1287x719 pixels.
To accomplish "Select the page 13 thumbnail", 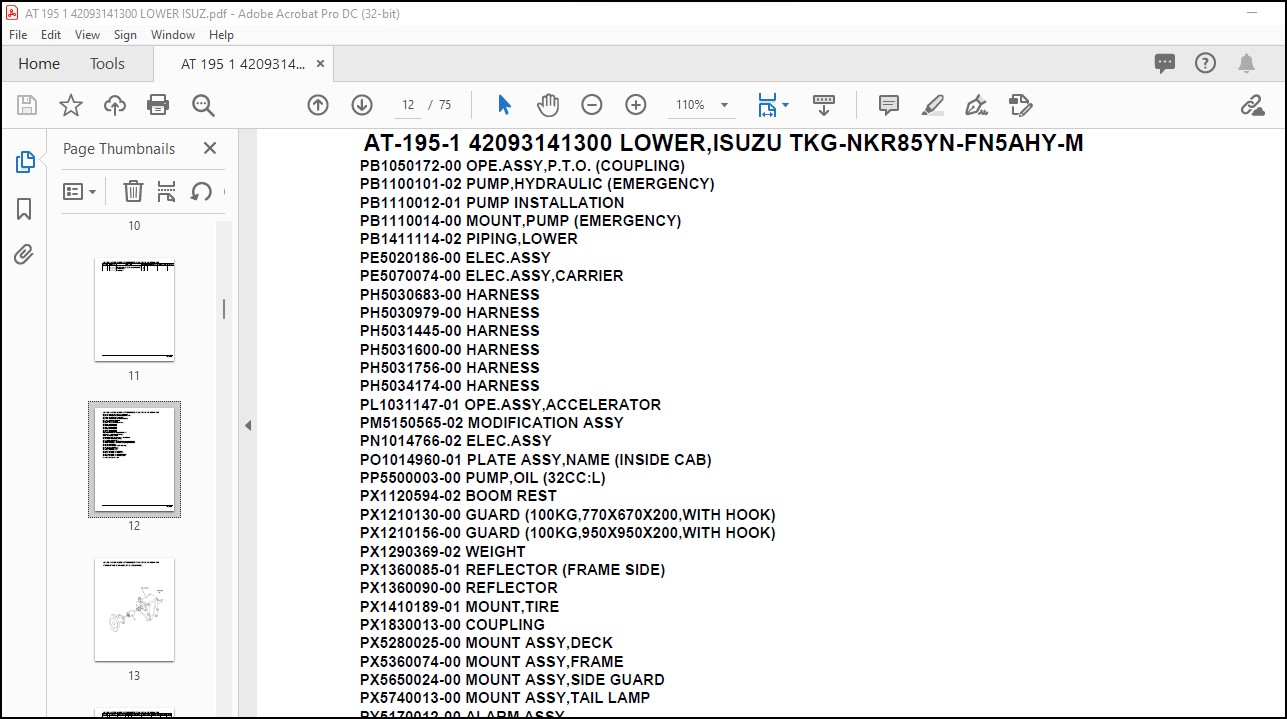I will tap(134, 609).
